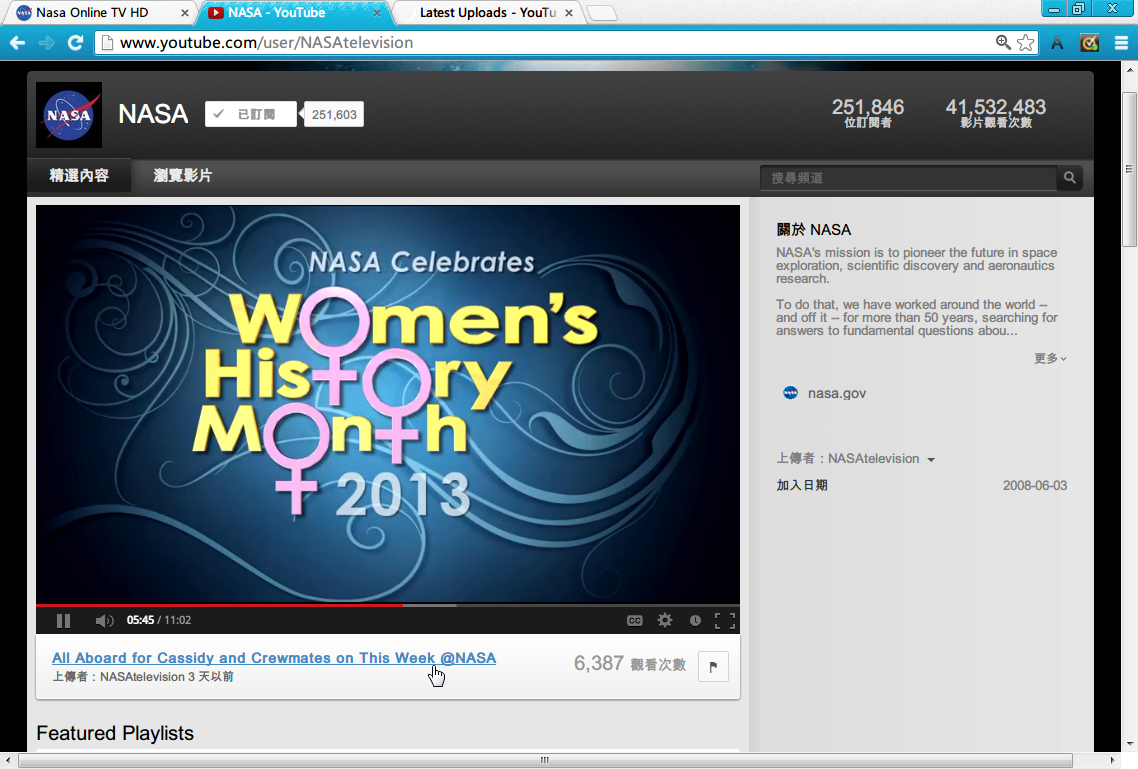
Task: Open 'All Aboard for Cassidy and Crewmates' link
Action: tap(274, 658)
